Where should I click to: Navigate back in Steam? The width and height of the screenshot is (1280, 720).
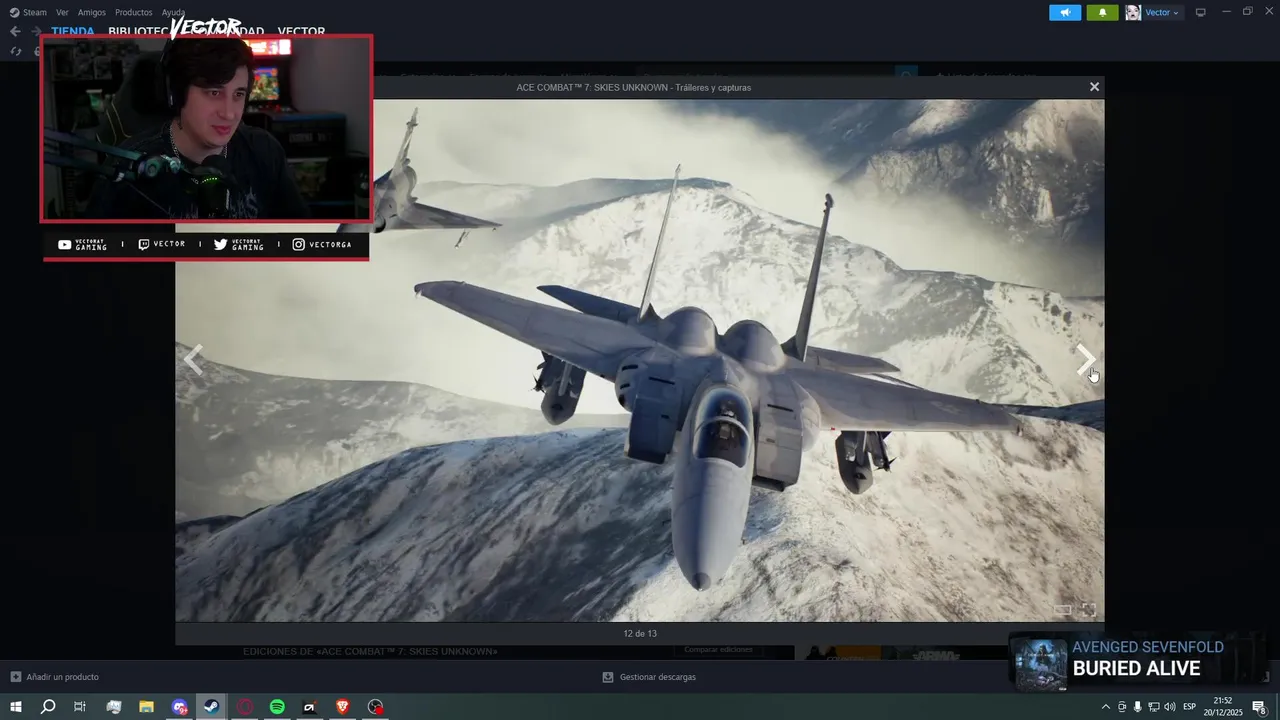click(15, 31)
